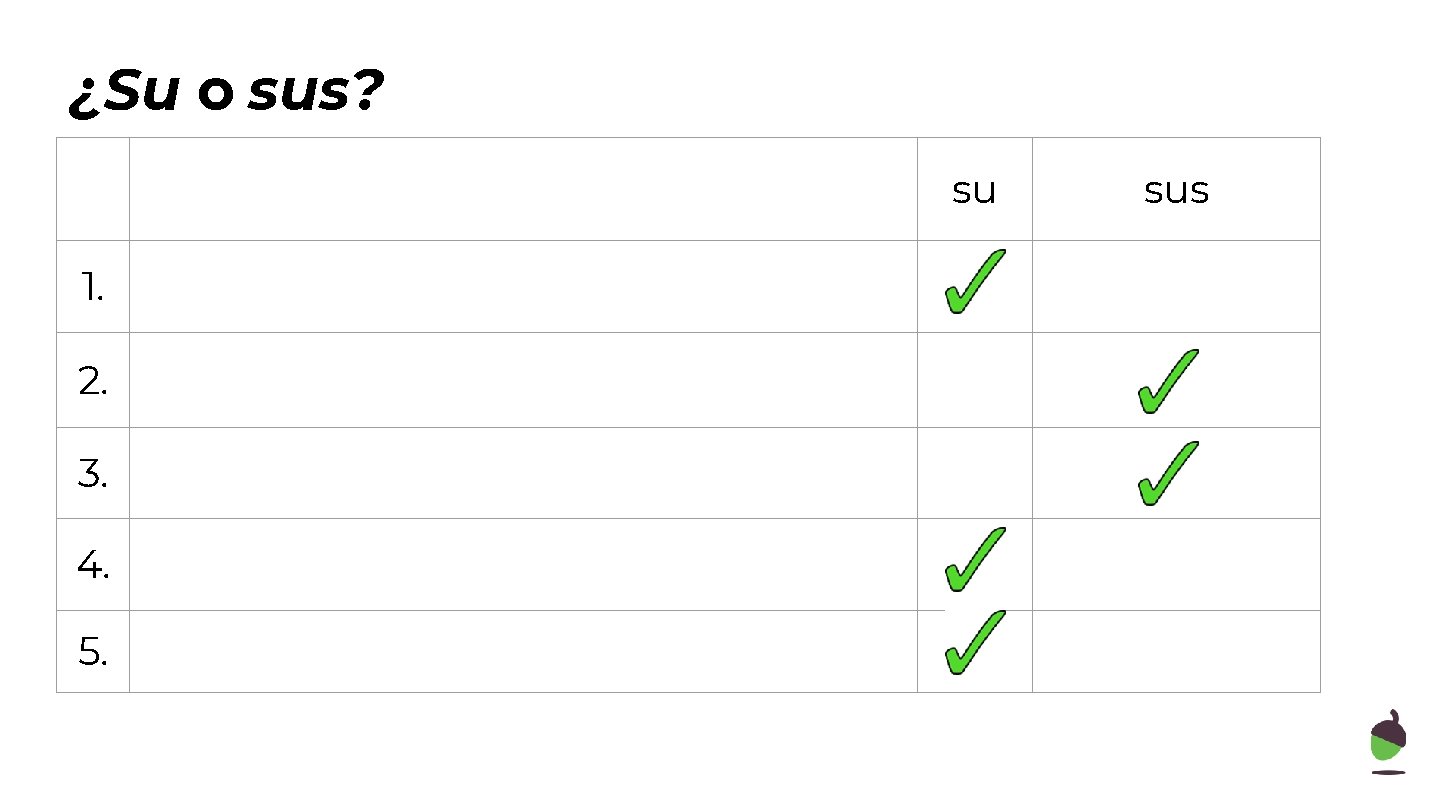Select the green check mark in row 4

974,560
